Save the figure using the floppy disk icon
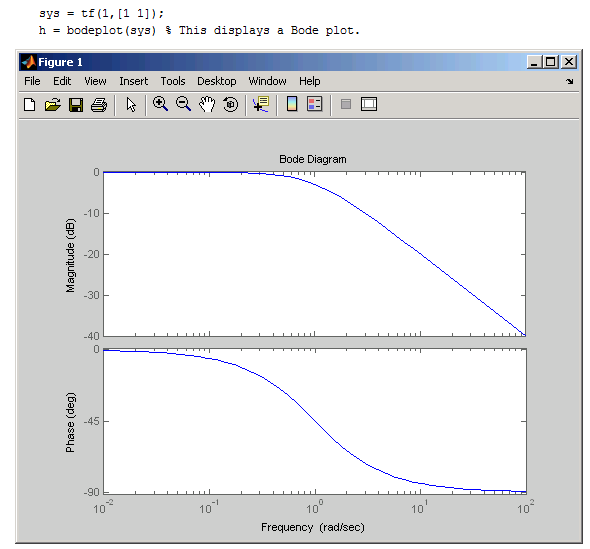 click(x=76, y=105)
